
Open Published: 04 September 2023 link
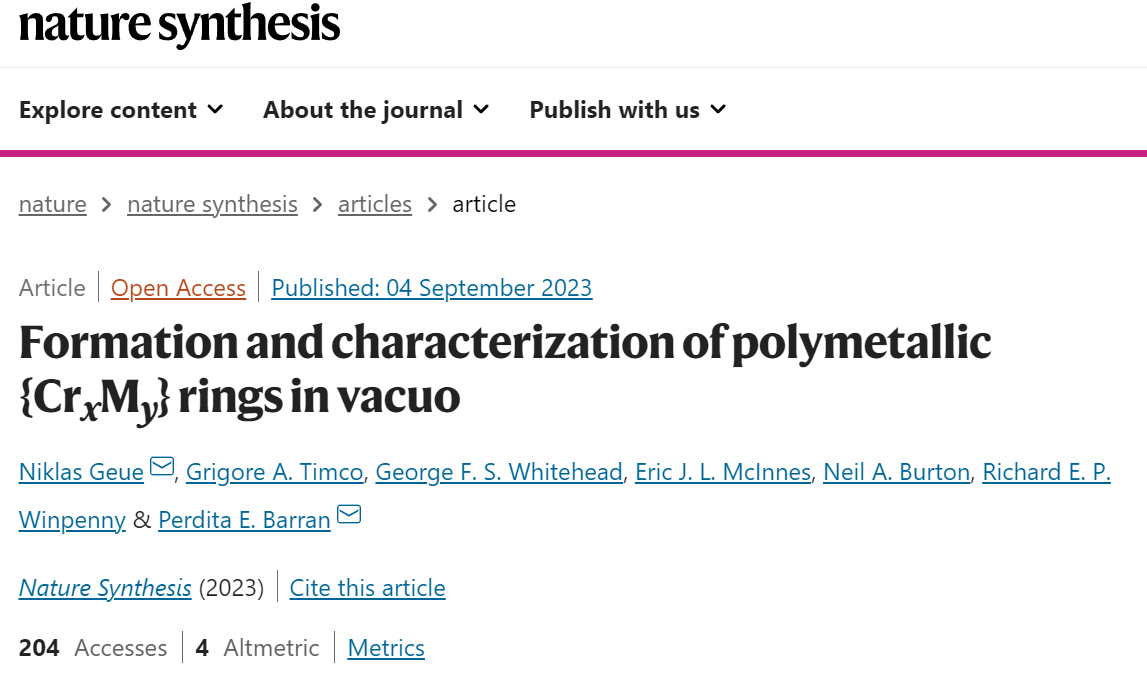pyautogui.click(x=432, y=288)
